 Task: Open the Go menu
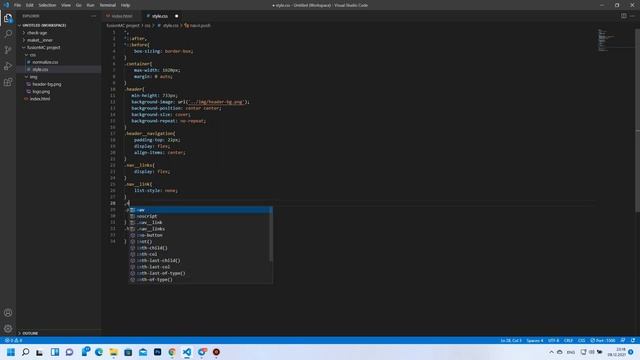pyautogui.click(x=78, y=5)
